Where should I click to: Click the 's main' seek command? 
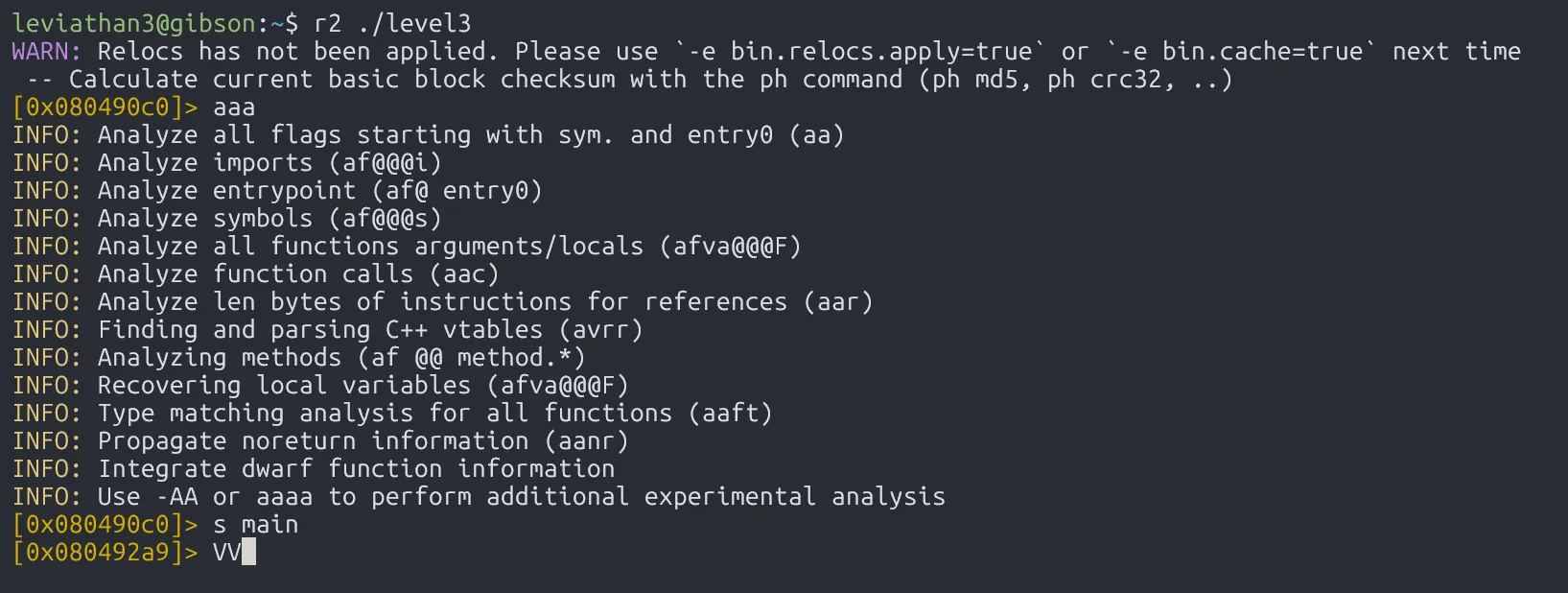pyautogui.click(x=255, y=525)
